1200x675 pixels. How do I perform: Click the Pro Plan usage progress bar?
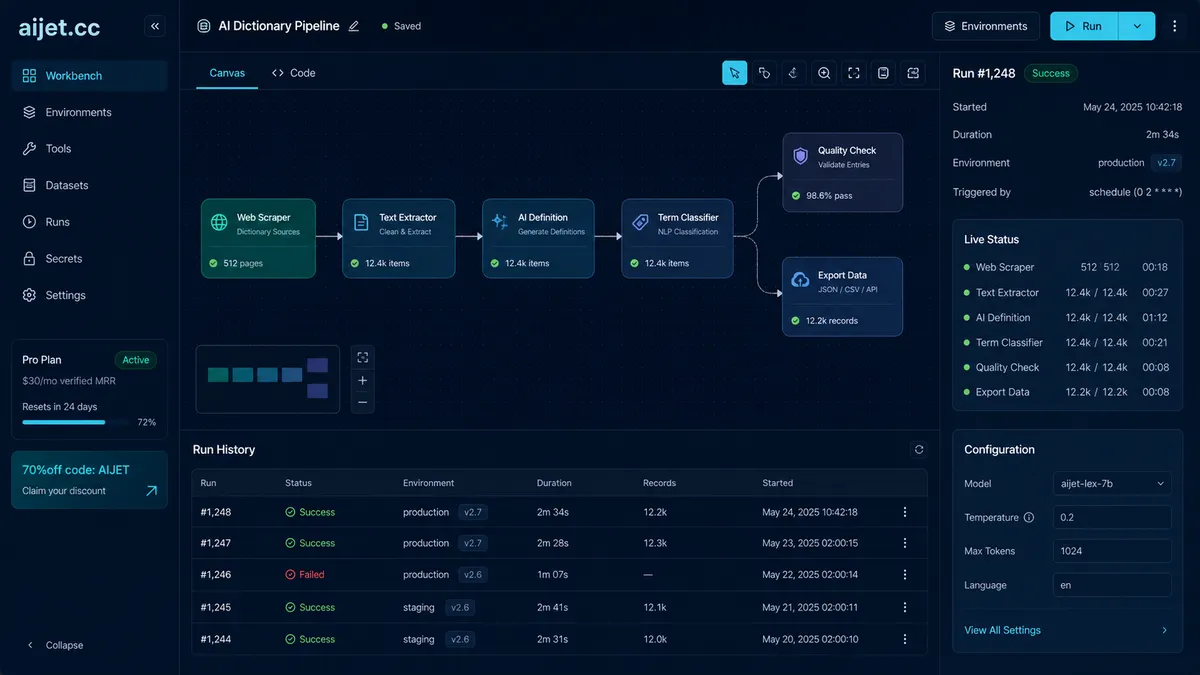[75, 422]
